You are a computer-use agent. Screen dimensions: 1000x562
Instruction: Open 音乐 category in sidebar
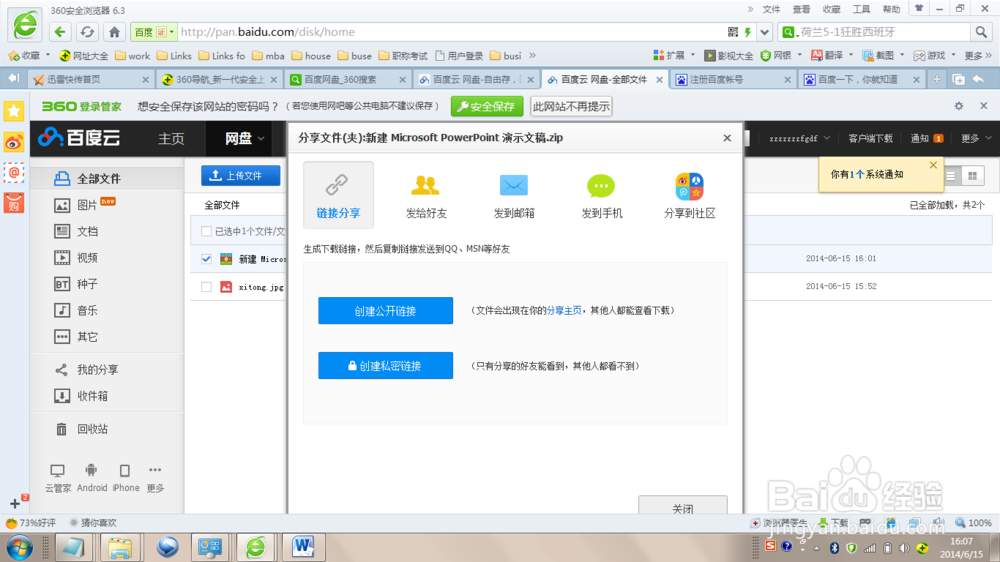click(x=87, y=311)
